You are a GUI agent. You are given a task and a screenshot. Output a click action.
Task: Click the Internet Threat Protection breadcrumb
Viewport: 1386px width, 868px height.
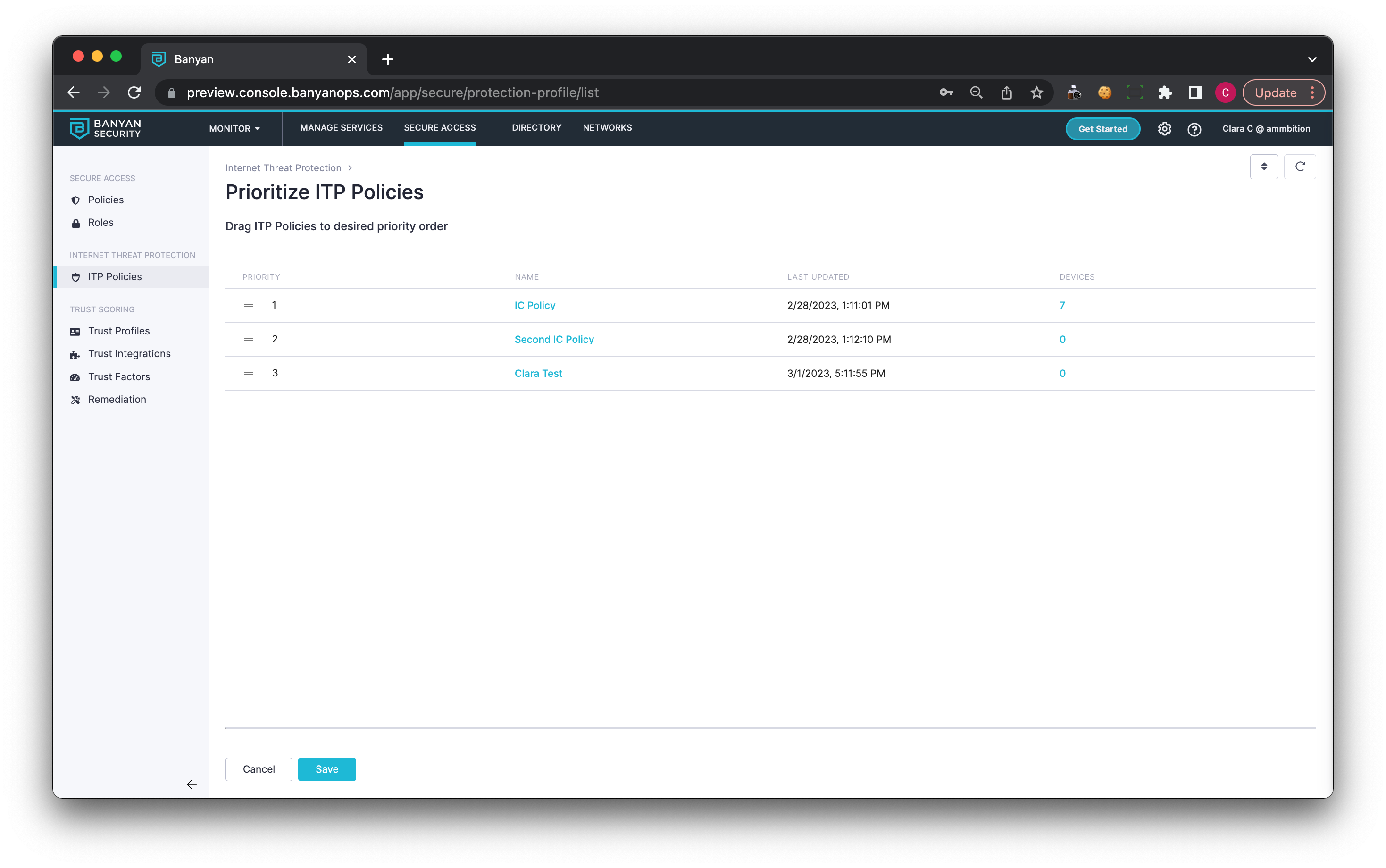pos(283,167)
